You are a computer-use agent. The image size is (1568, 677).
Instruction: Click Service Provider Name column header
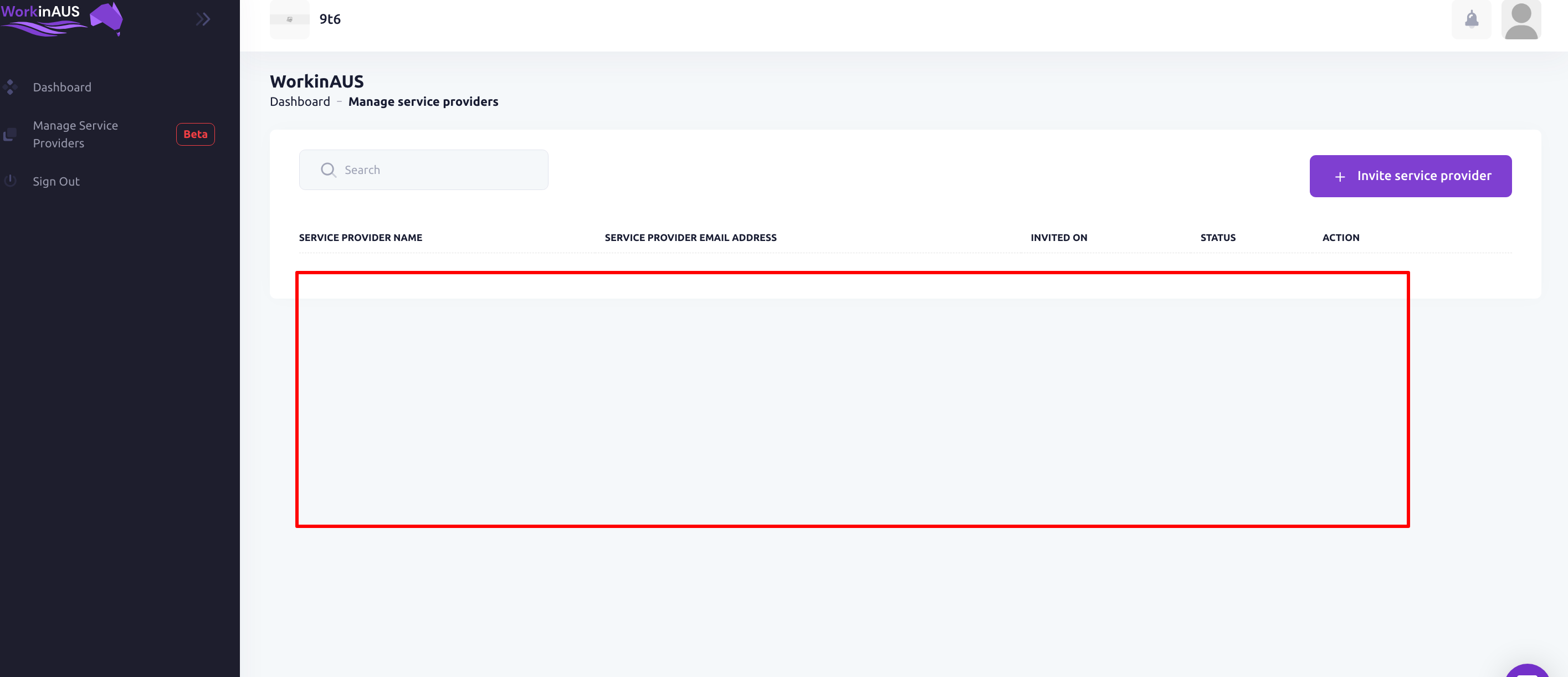361,238
